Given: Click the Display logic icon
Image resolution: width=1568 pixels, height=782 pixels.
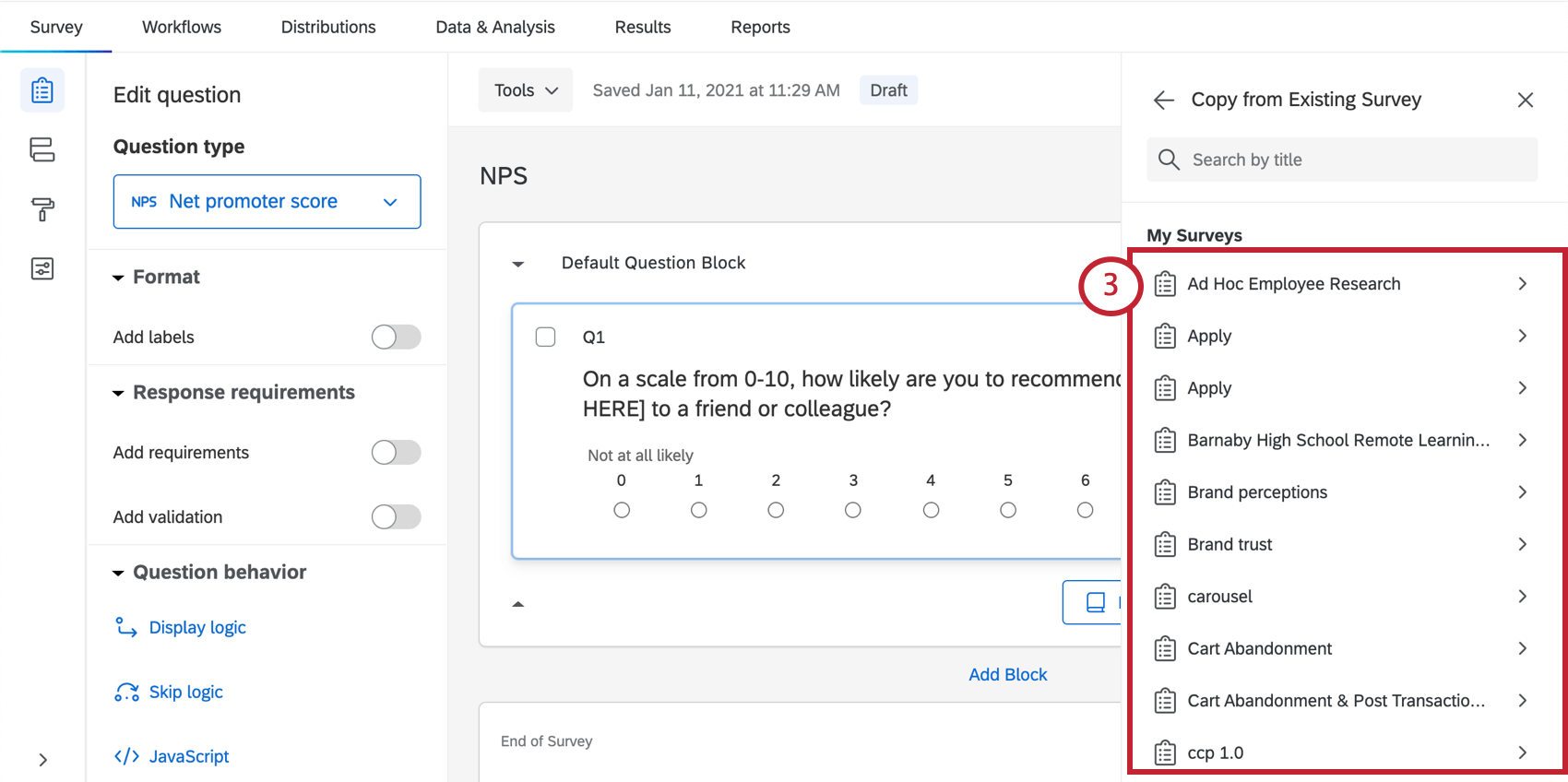Looking at the screenshot, I should tap(126, 627).
